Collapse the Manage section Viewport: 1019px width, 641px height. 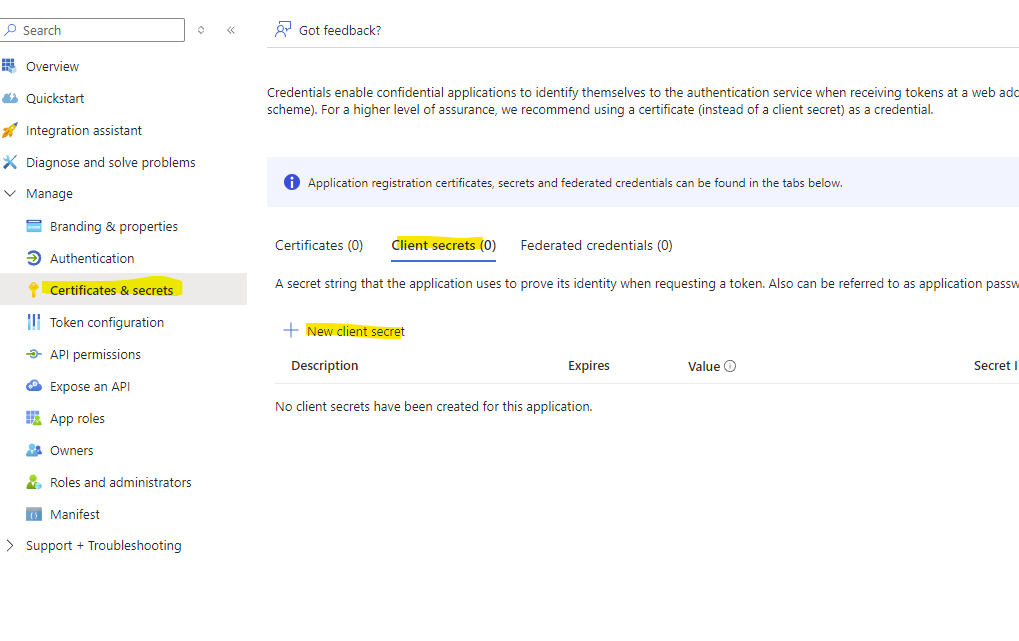tap(10, 194)
